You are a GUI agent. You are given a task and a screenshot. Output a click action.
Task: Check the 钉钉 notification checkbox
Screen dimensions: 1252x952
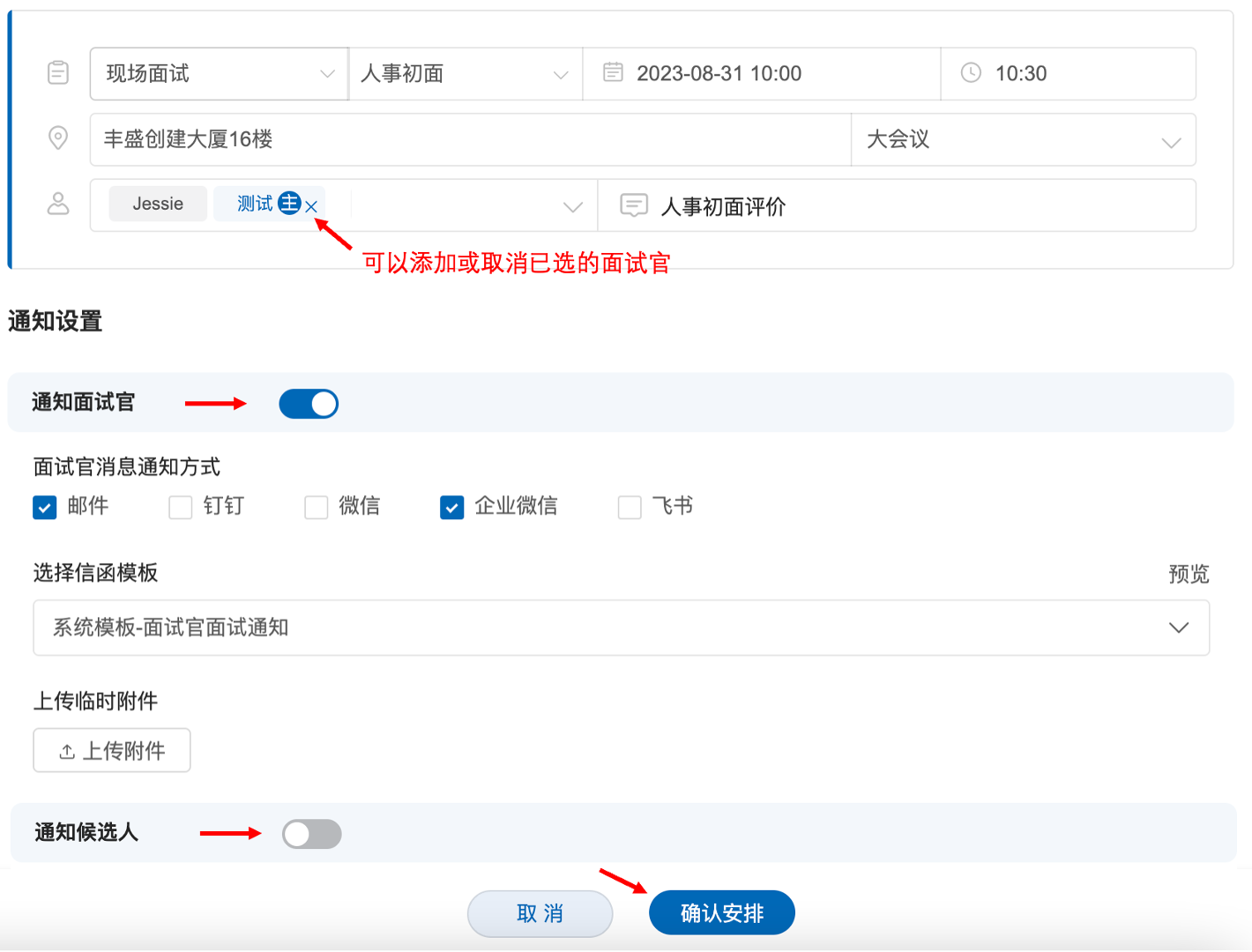click(x=181, y=507)
